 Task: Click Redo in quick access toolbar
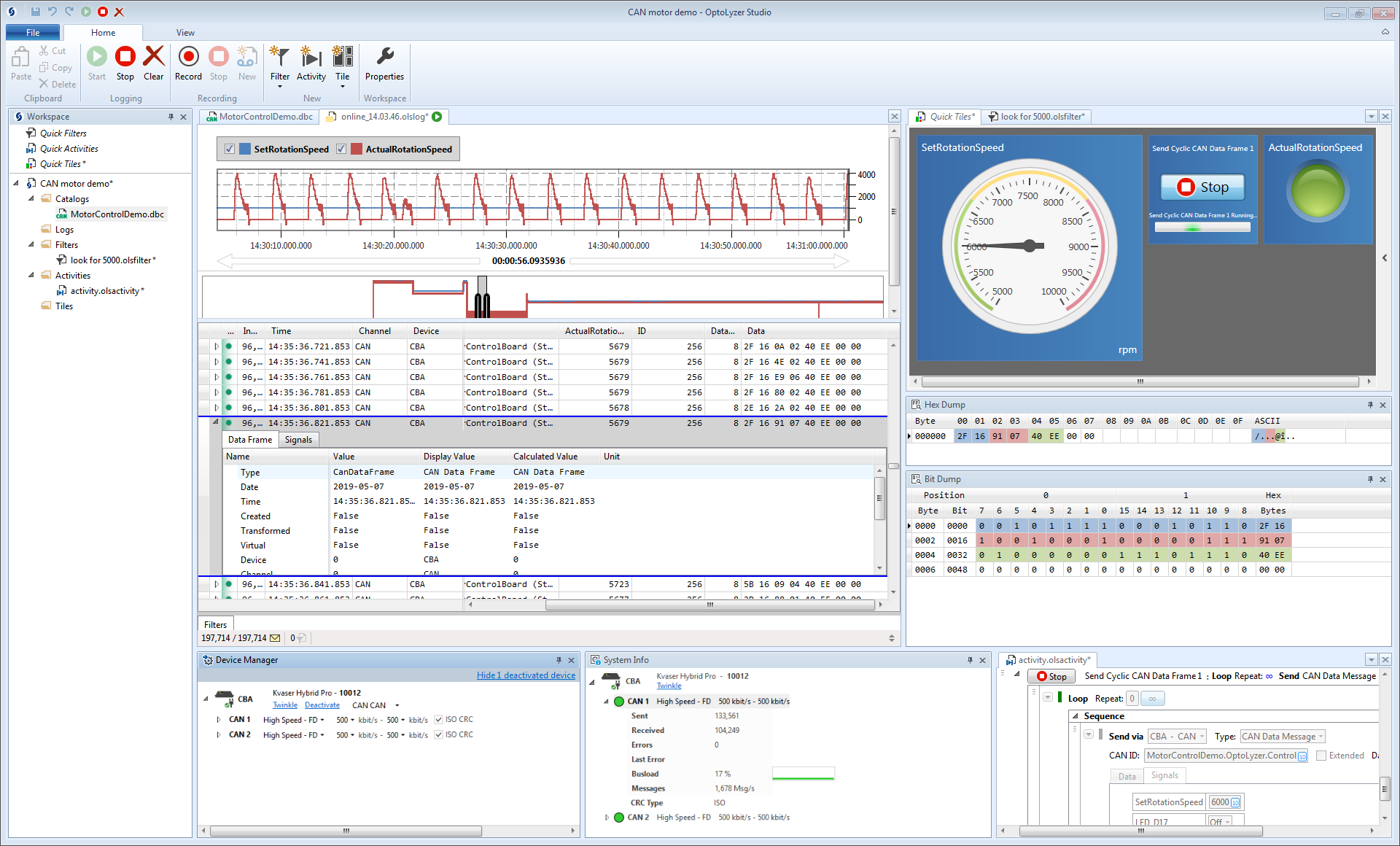click(x=69, y=12)
